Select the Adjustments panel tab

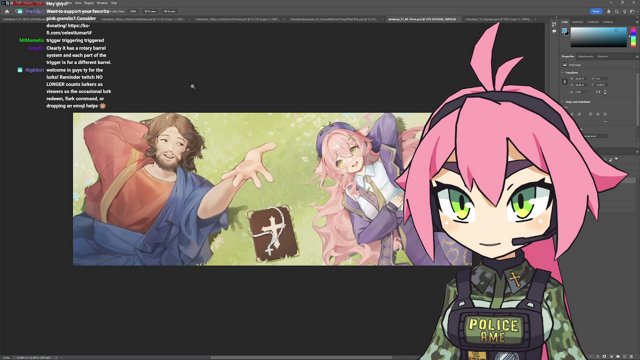click(x=585, y=56)
